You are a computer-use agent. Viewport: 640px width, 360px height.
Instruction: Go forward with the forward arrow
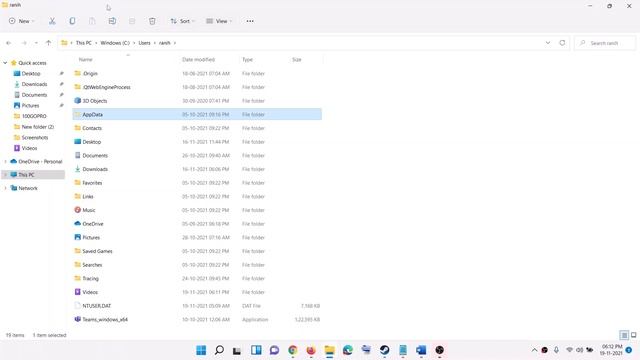[x=24, y=43]
